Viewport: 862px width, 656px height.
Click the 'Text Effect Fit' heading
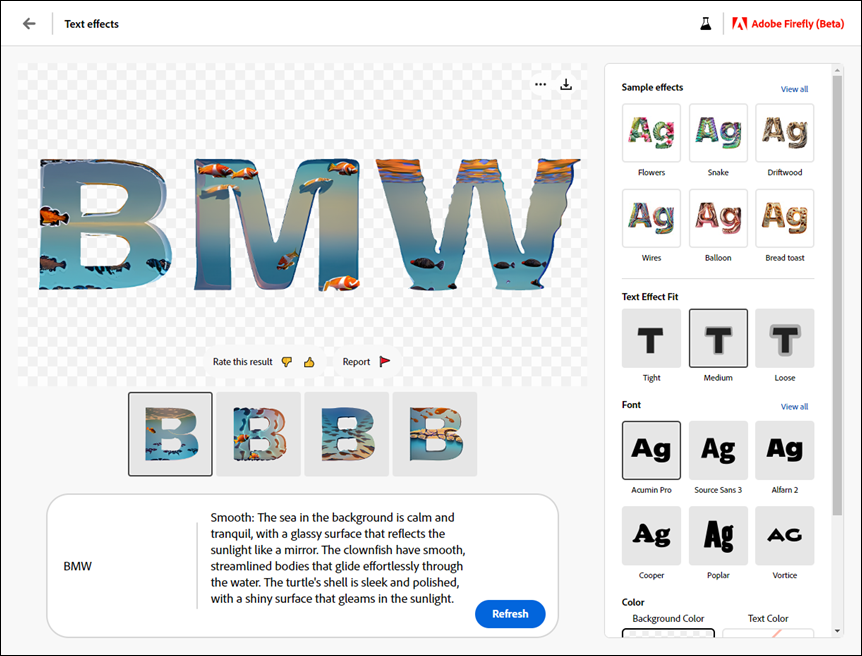pyautogui.click(x=650, y=297)
